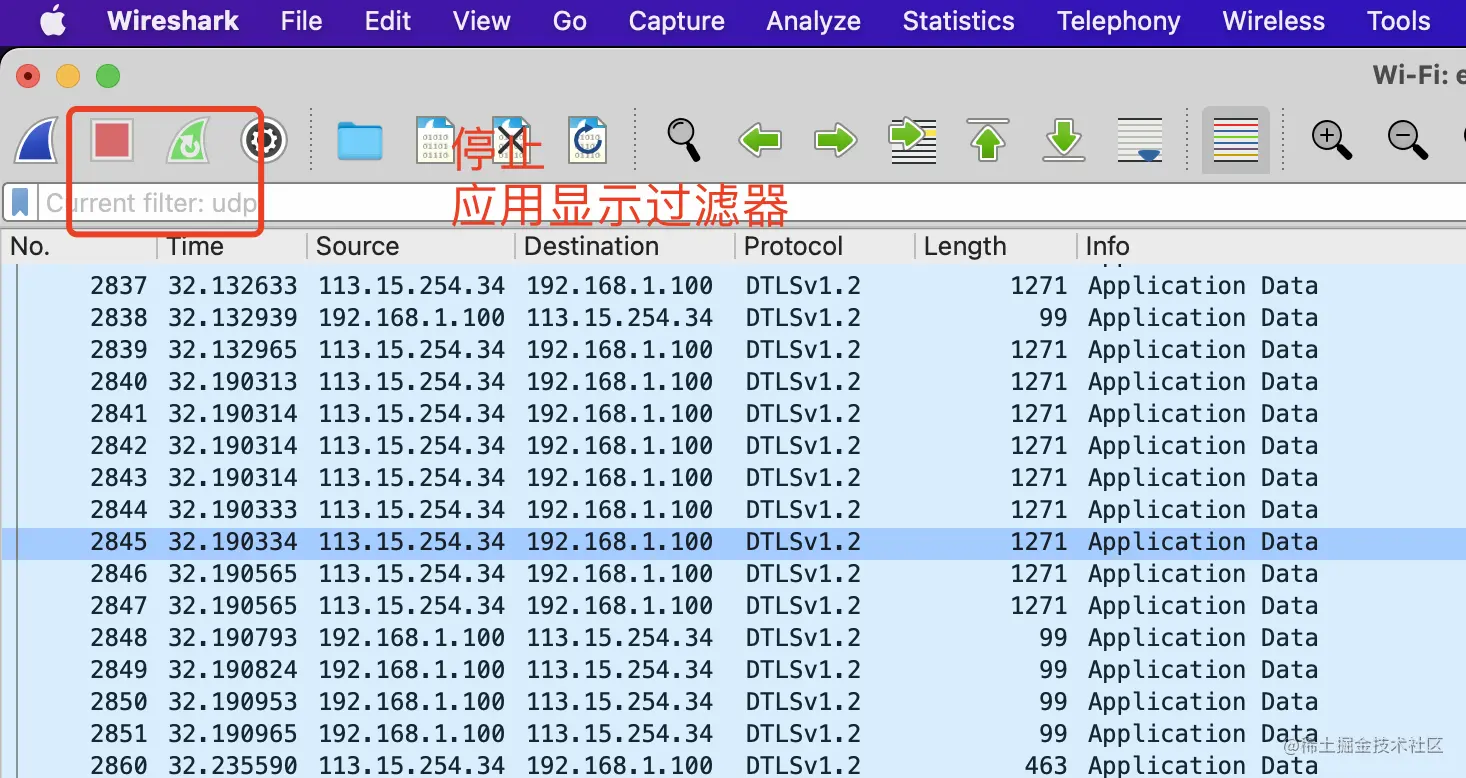The height and width of the screenshot is (778, 1466).
Task: Jump to the last packet
Action: (1064, 140)
